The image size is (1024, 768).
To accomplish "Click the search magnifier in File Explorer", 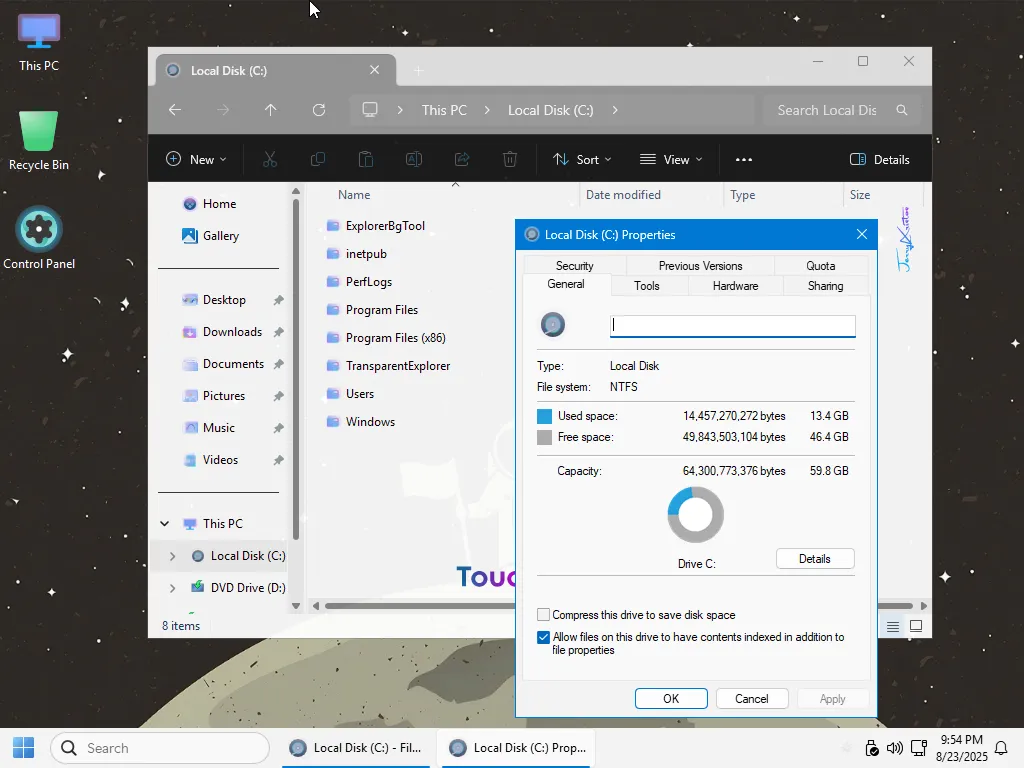I will pos(902,110).
